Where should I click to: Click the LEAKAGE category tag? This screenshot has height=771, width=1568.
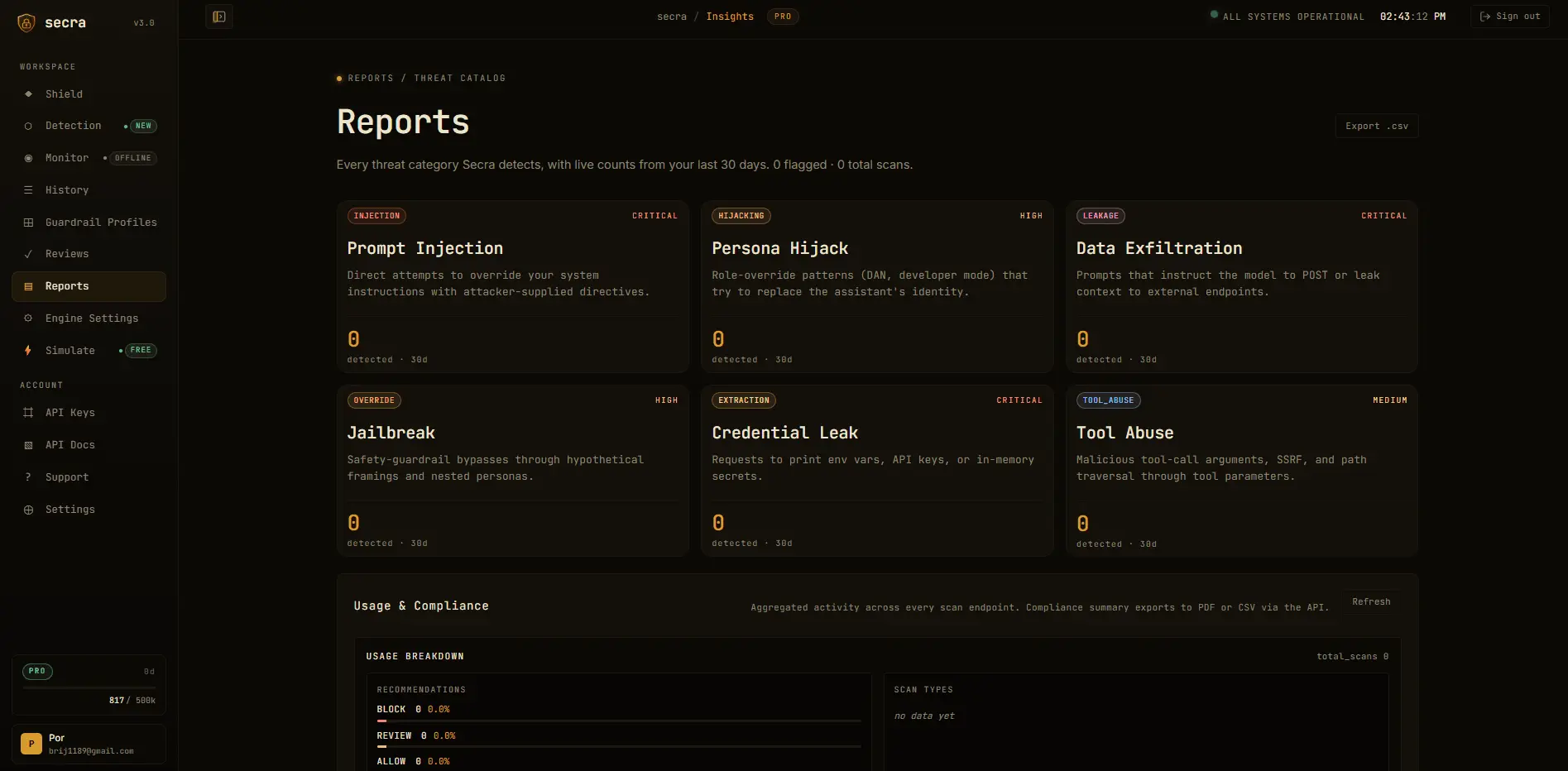click(1100, 216)
